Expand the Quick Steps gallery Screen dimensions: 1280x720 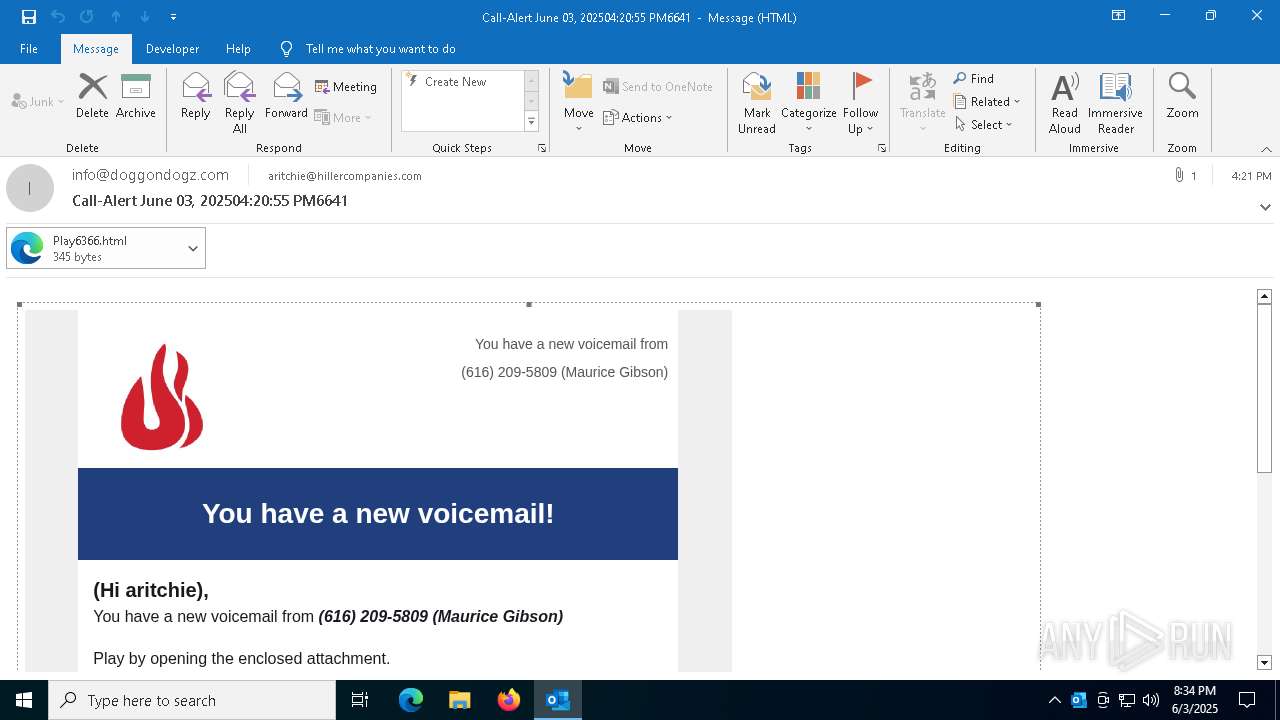[531, 122]
